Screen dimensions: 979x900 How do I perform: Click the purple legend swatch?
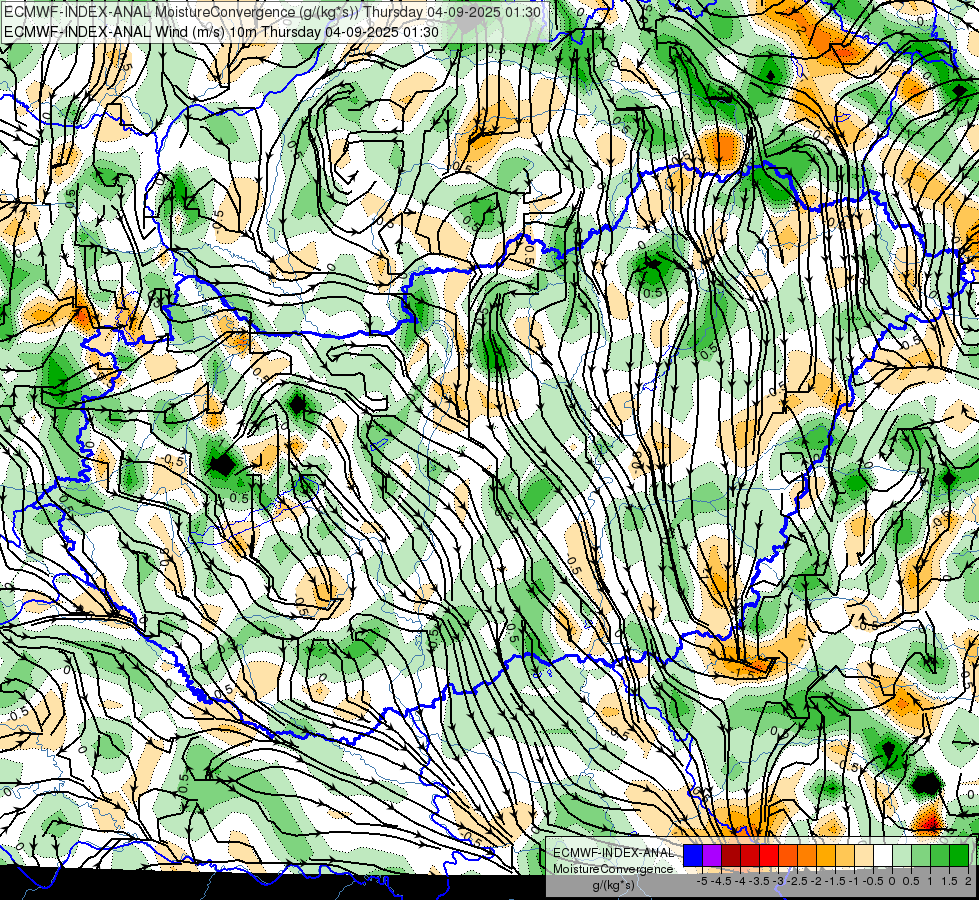(x=712, y=855)
